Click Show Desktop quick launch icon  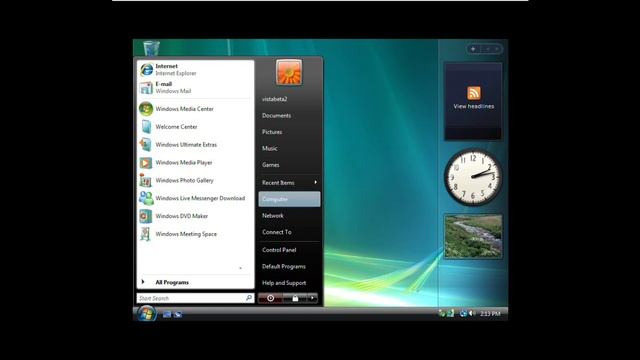pyautogui.click(x=167, y=314)
